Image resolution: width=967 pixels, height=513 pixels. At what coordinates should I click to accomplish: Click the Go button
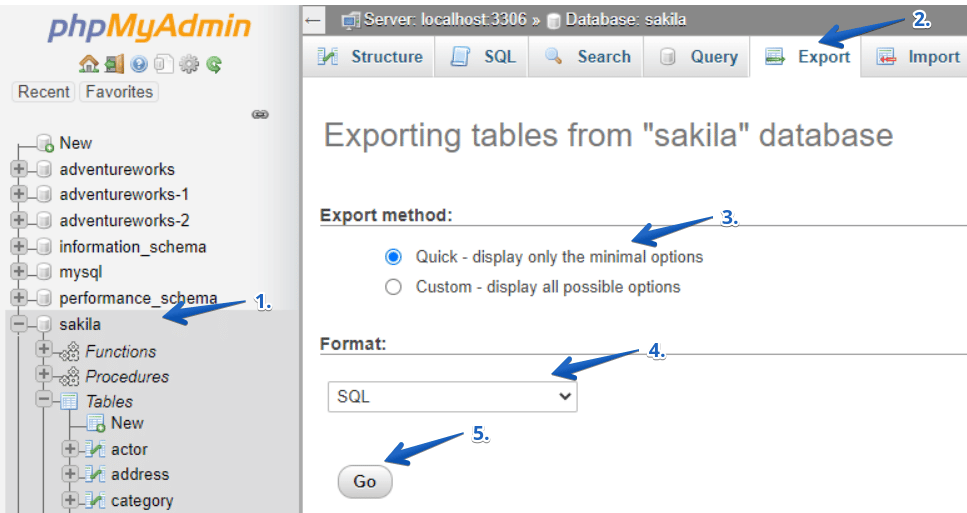pyautogui.click(x=365, y=481)
